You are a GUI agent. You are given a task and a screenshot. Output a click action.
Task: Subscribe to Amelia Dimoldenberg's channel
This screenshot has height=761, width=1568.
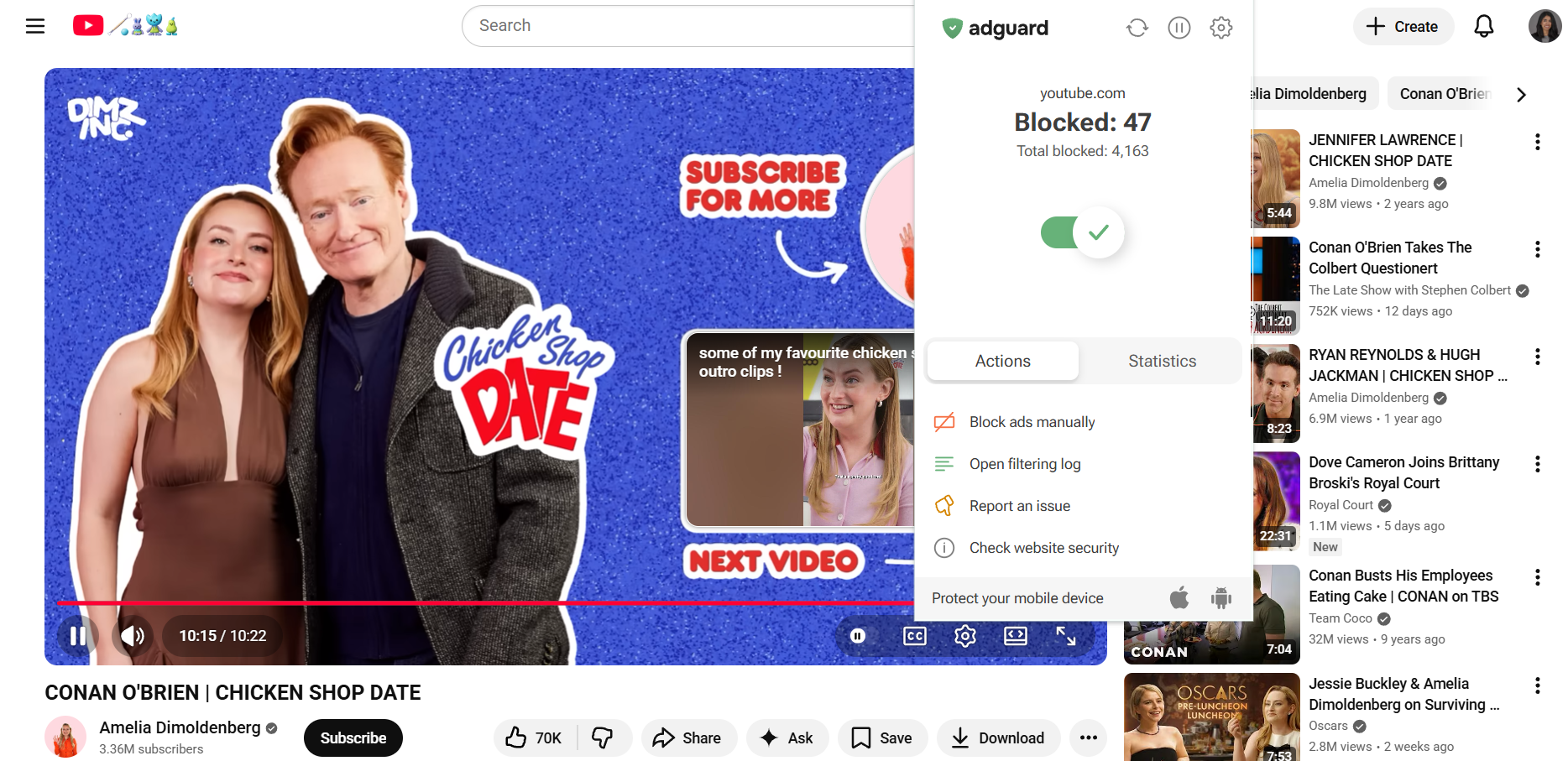353,738
